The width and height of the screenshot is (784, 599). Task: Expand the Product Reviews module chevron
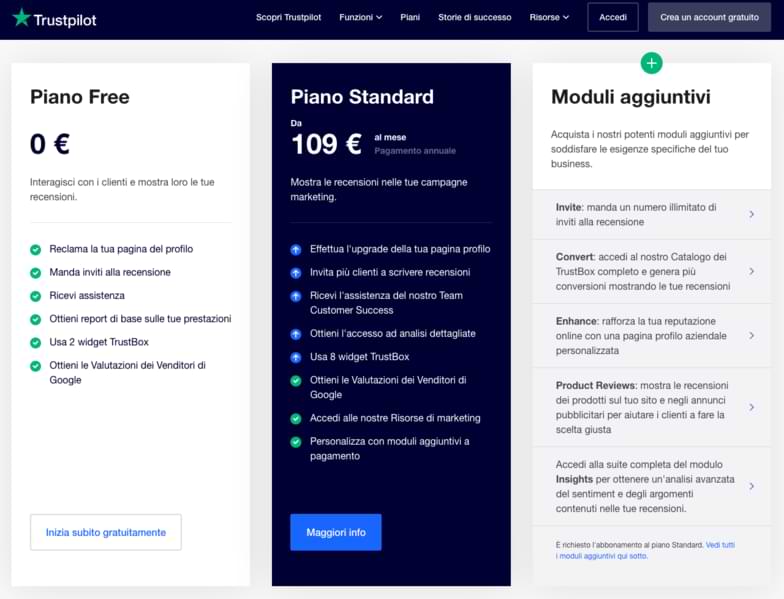coord(752,407)
